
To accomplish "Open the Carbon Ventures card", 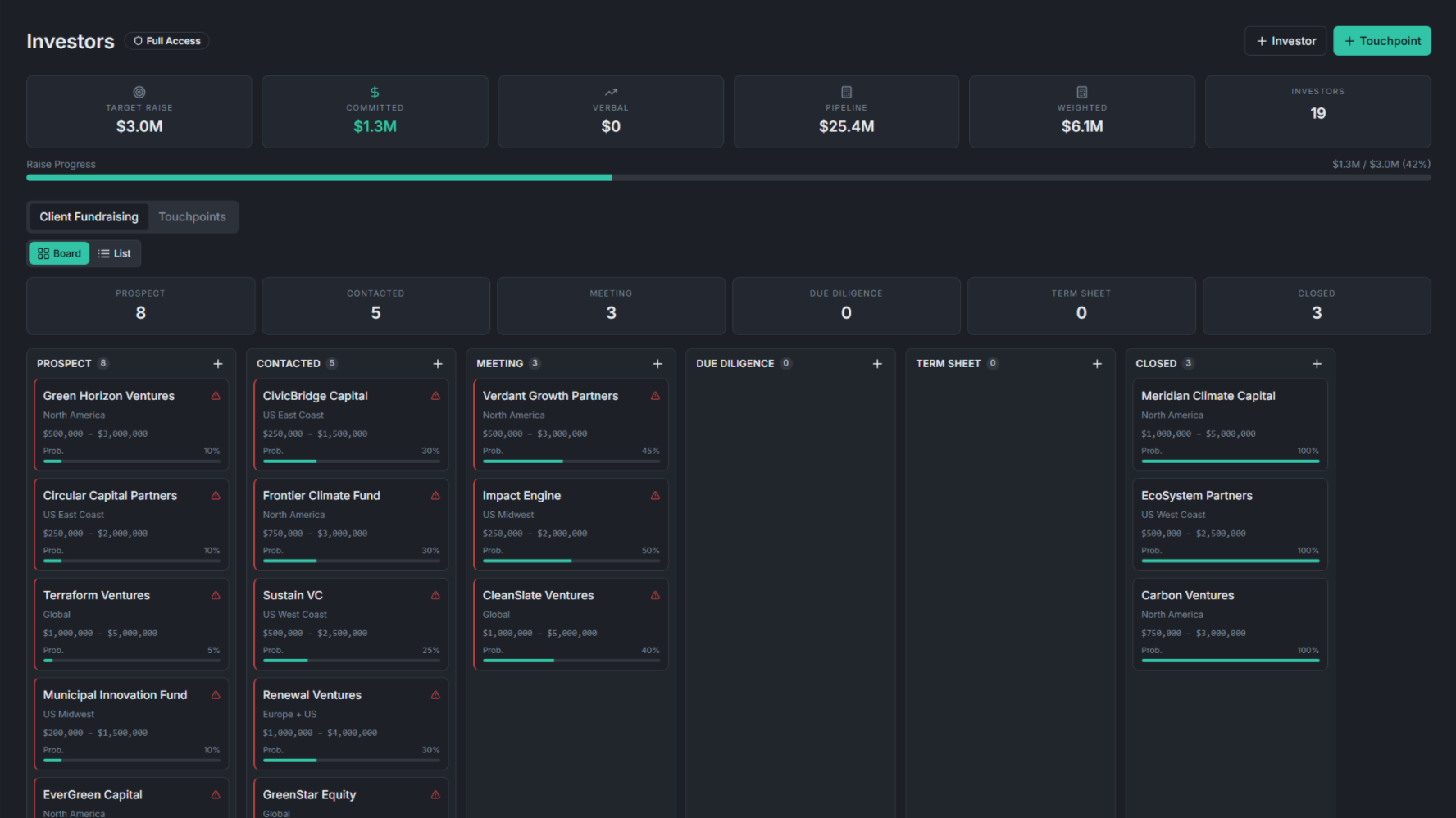I will tap(1230, 625).
